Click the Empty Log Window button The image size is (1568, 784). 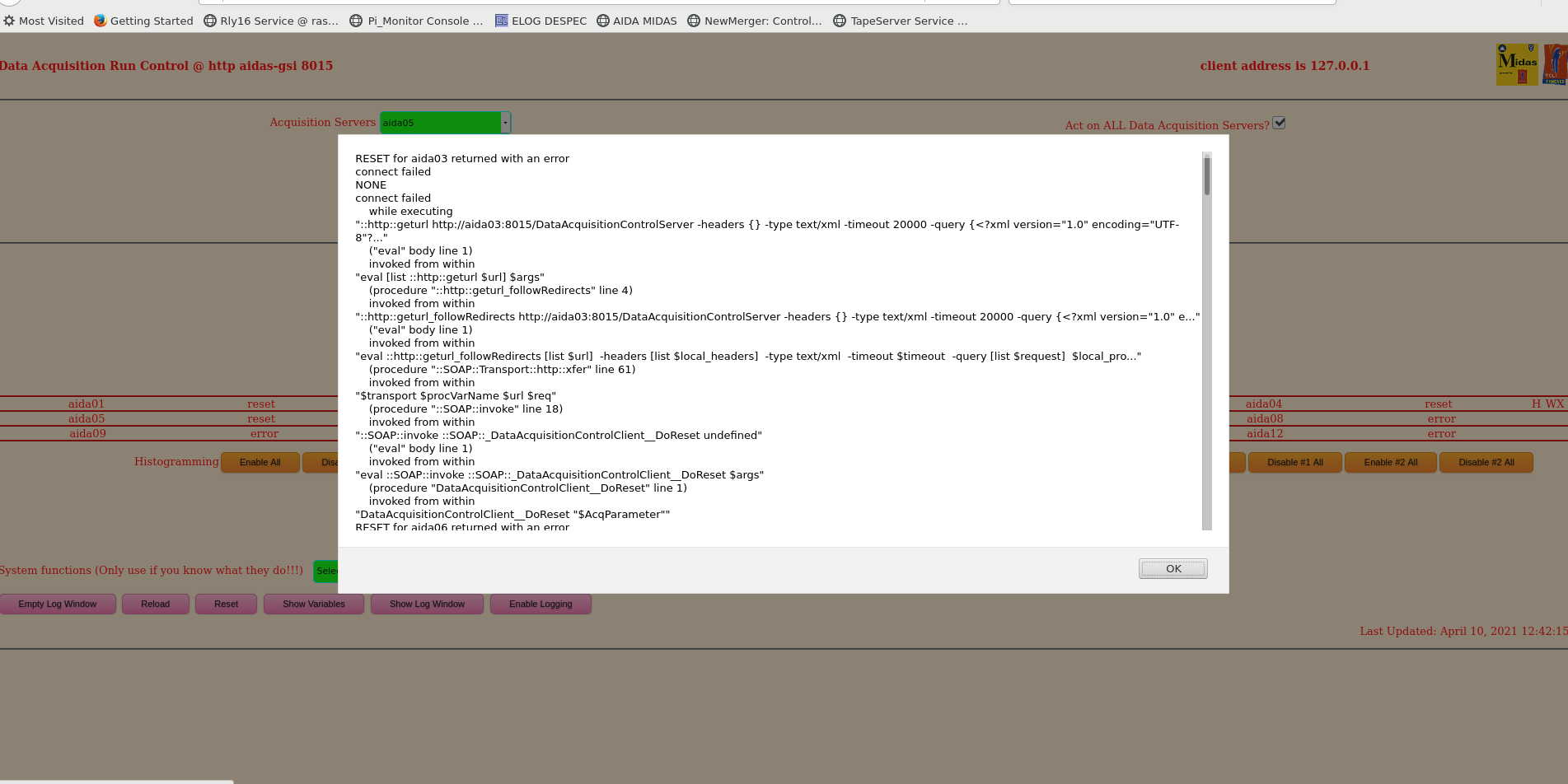(58, 604)
